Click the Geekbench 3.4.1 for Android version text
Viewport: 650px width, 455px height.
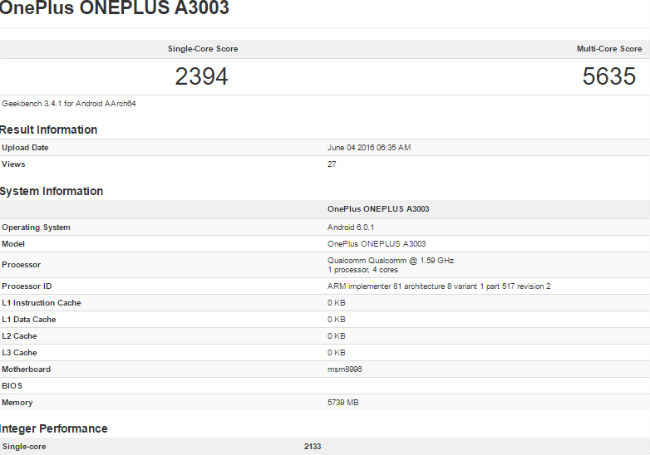coord(68,104)
